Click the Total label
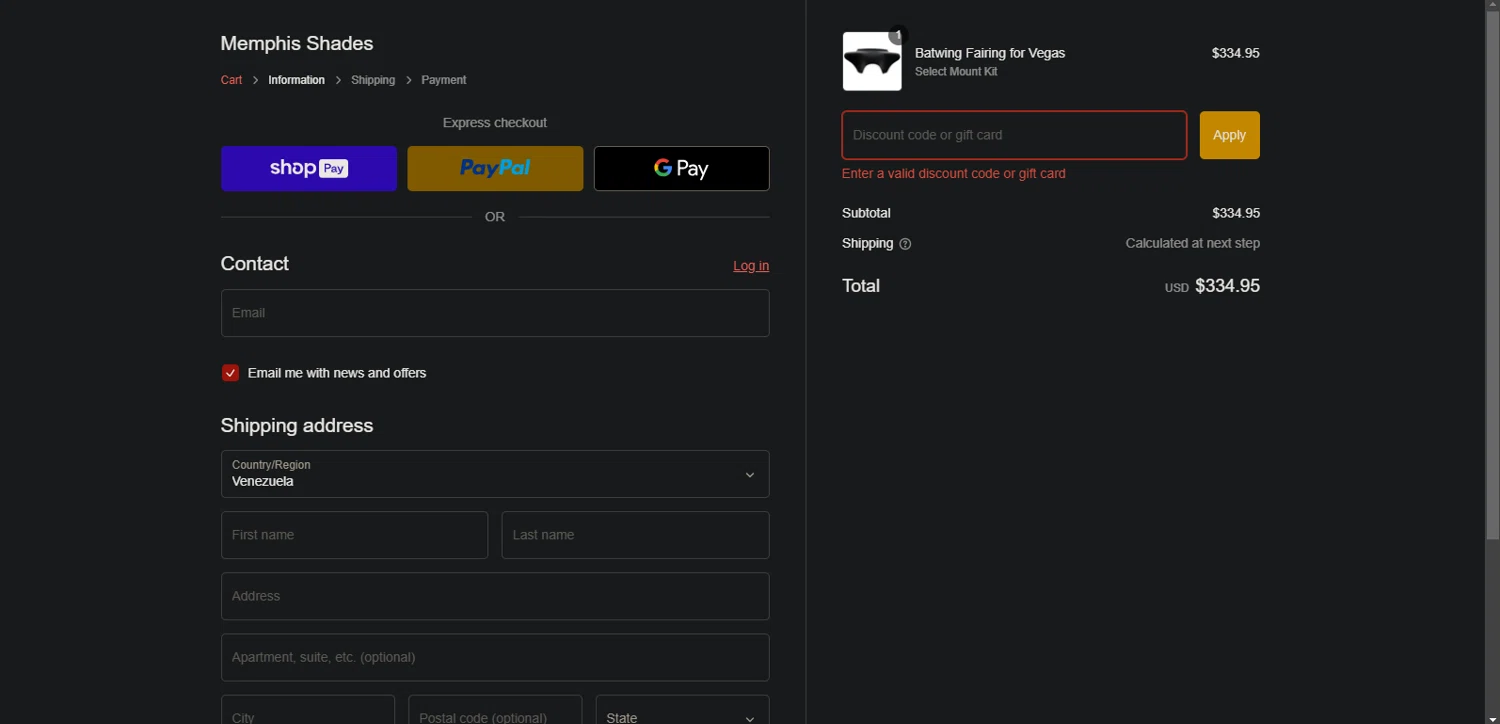The height and width of the screenshot is (724, 1500). [x=861, y=286]
